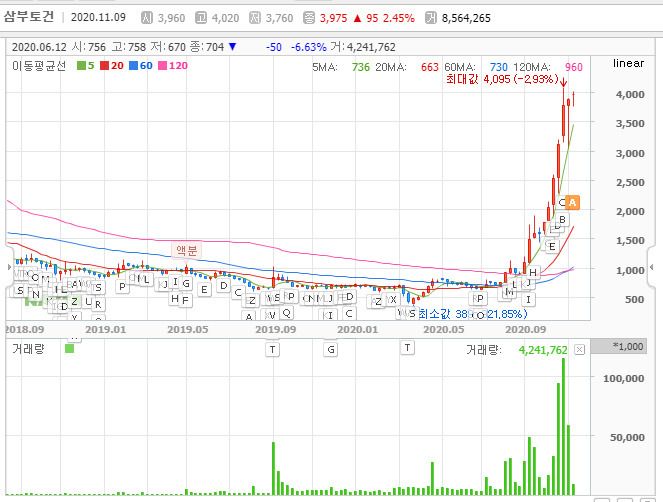Click the 이동평균선 legend label
Screen dimensions: 663x502
pos(38,66)
